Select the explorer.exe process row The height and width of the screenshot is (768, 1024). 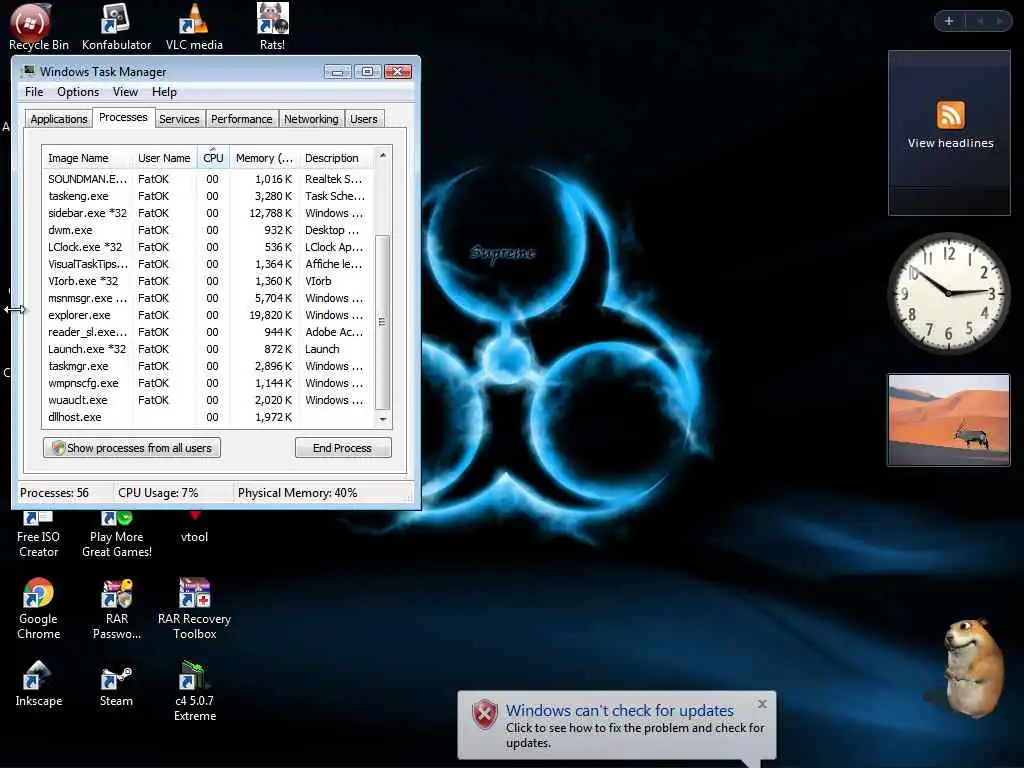click(208, 315)
